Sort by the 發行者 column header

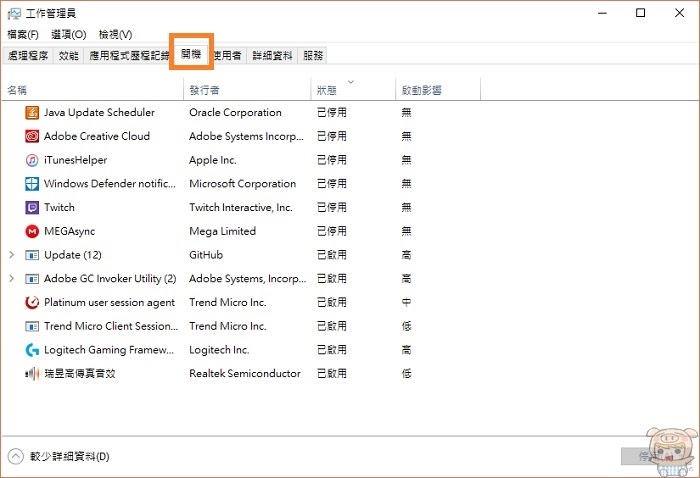[x=247, y=90]
